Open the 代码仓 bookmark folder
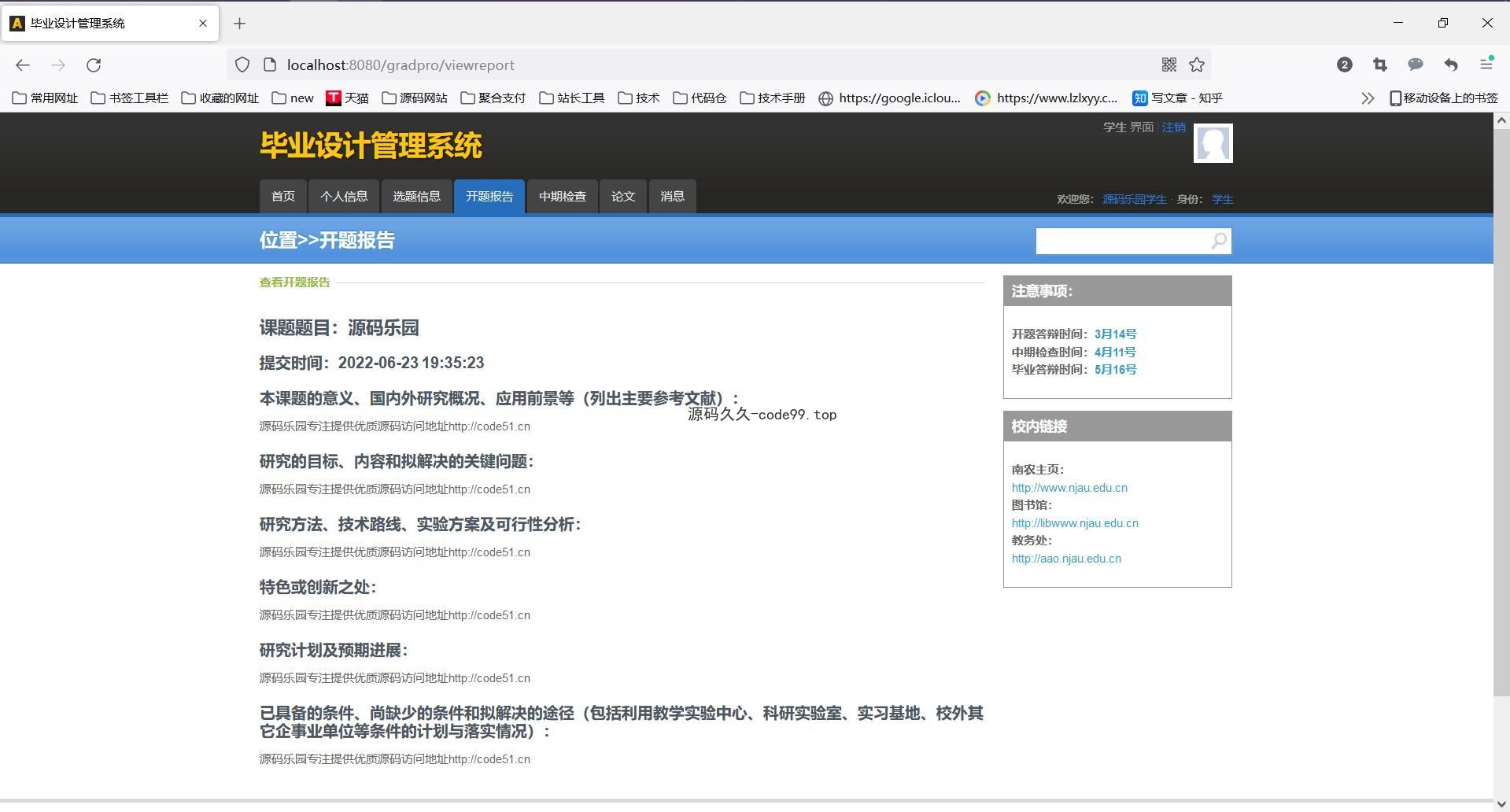The width and height of the screenshot is (1510, 812). coord(700,98)
